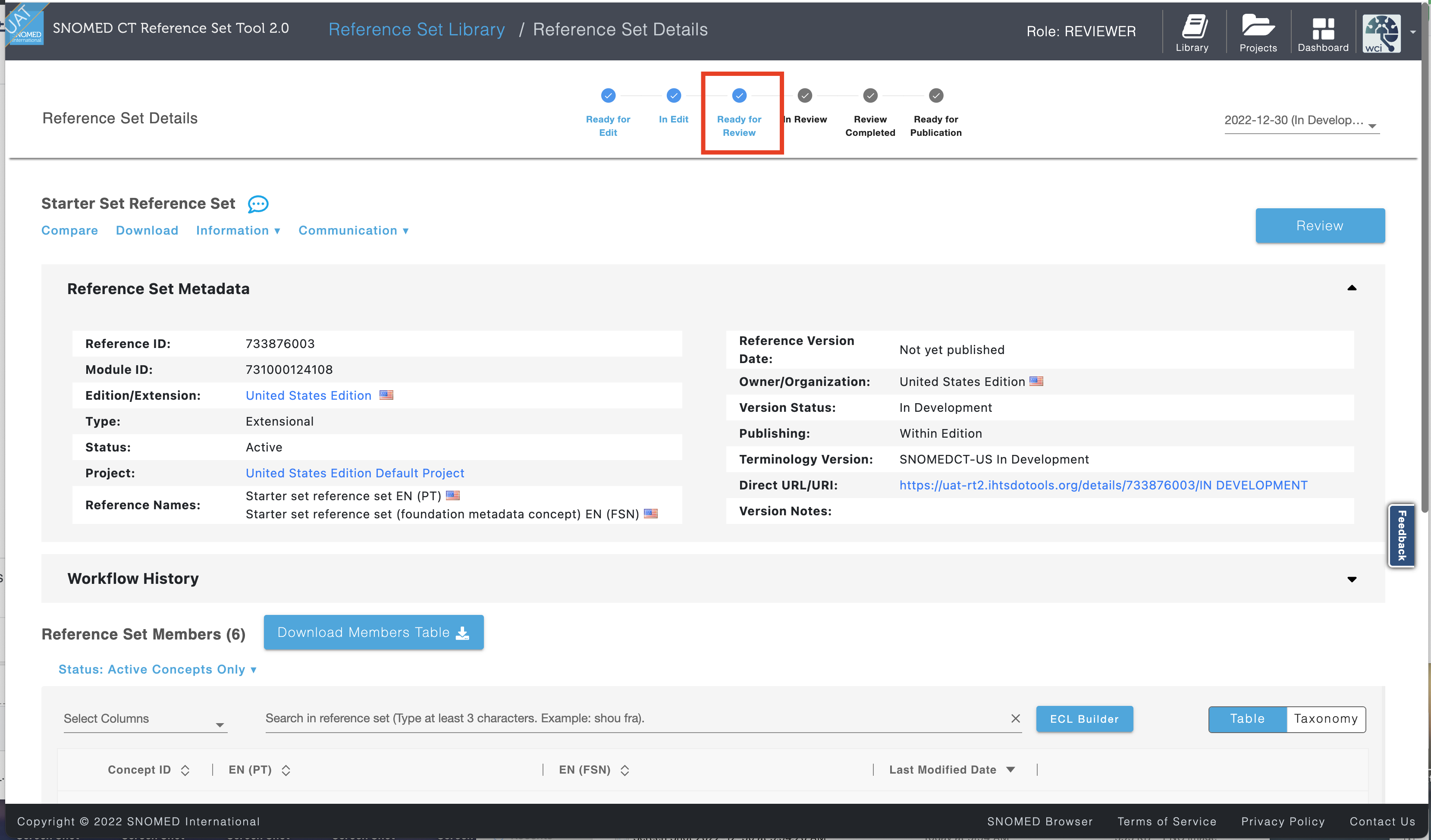Click the Role: REVIEWER label
The width and height of the screenshot is (1431, 840).
(x=1081, y=31)
